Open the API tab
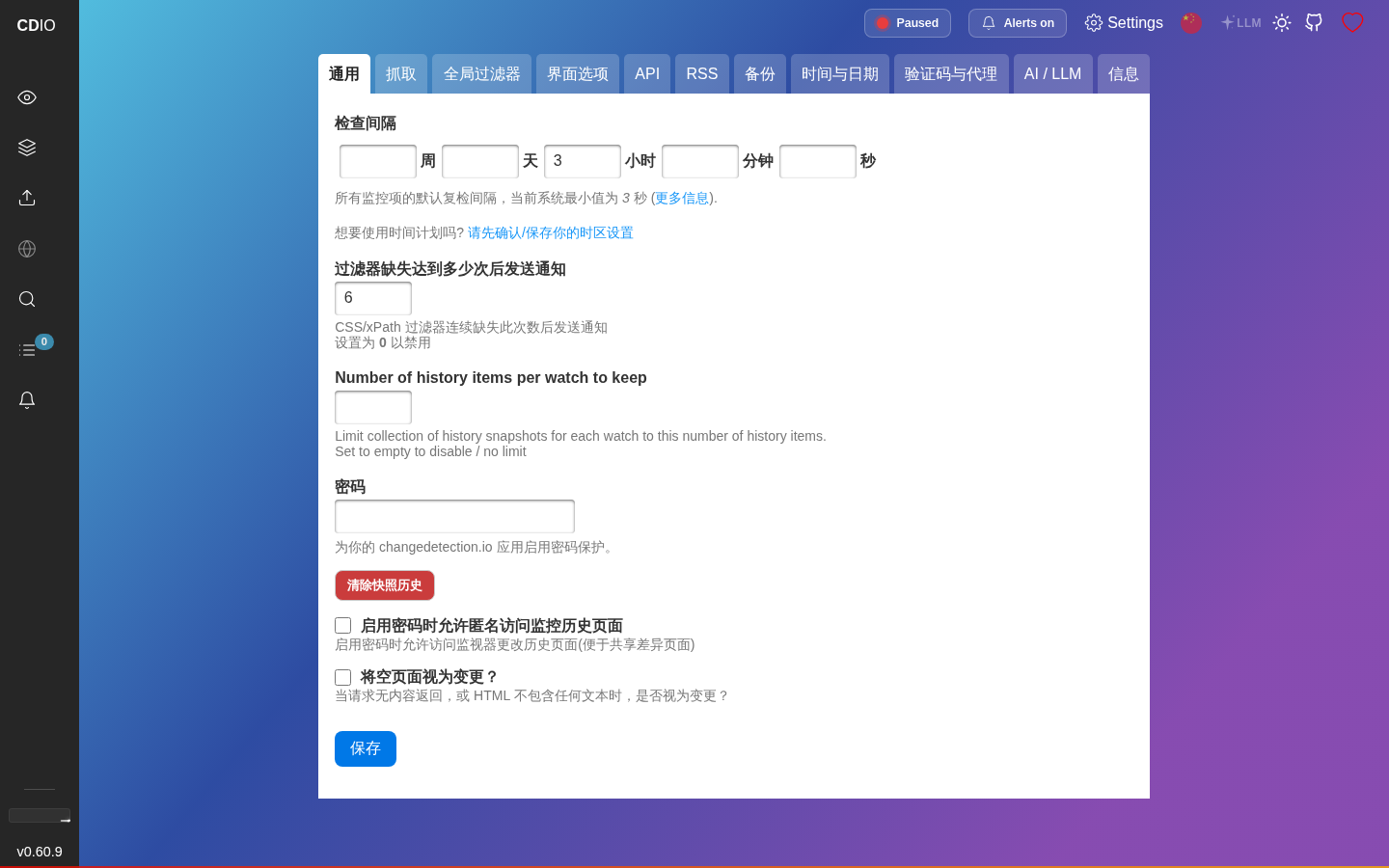This screenshot has width=1389, height=868. (647, 74)
